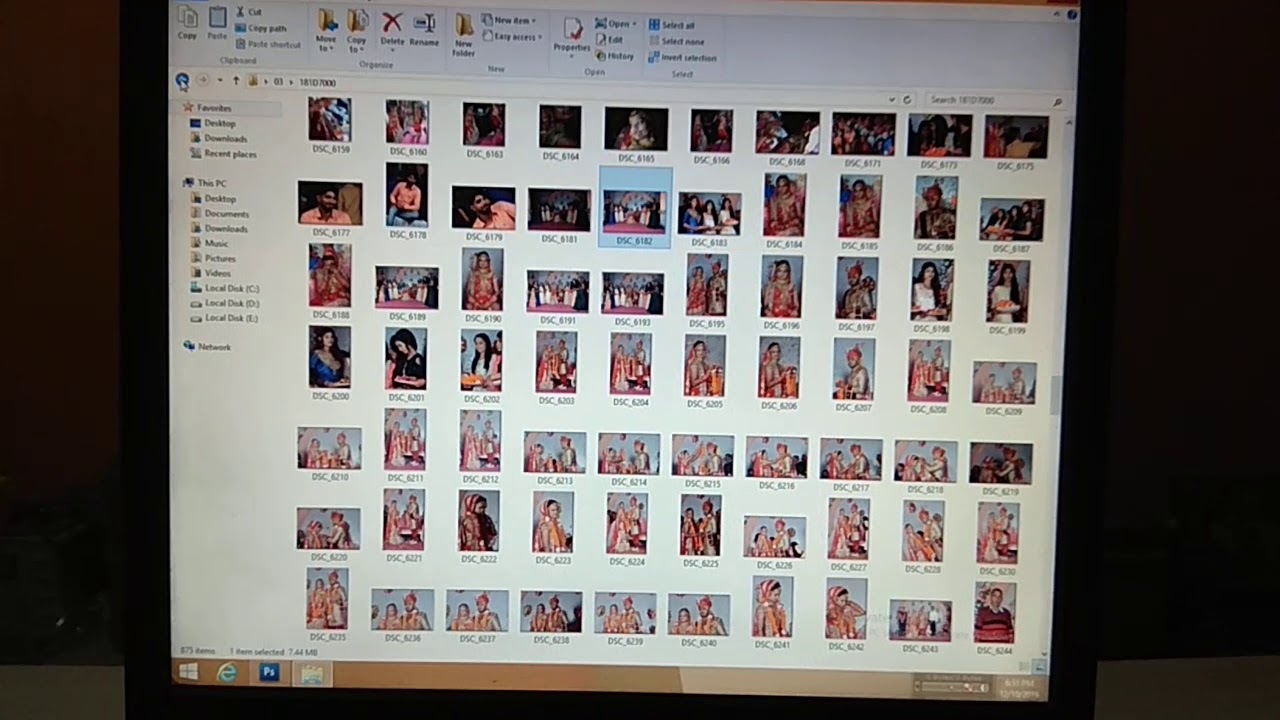Select Local Disk (D:) in navigation pane
This screenshot has height=720, width=1280.
[x=225, y=303]
